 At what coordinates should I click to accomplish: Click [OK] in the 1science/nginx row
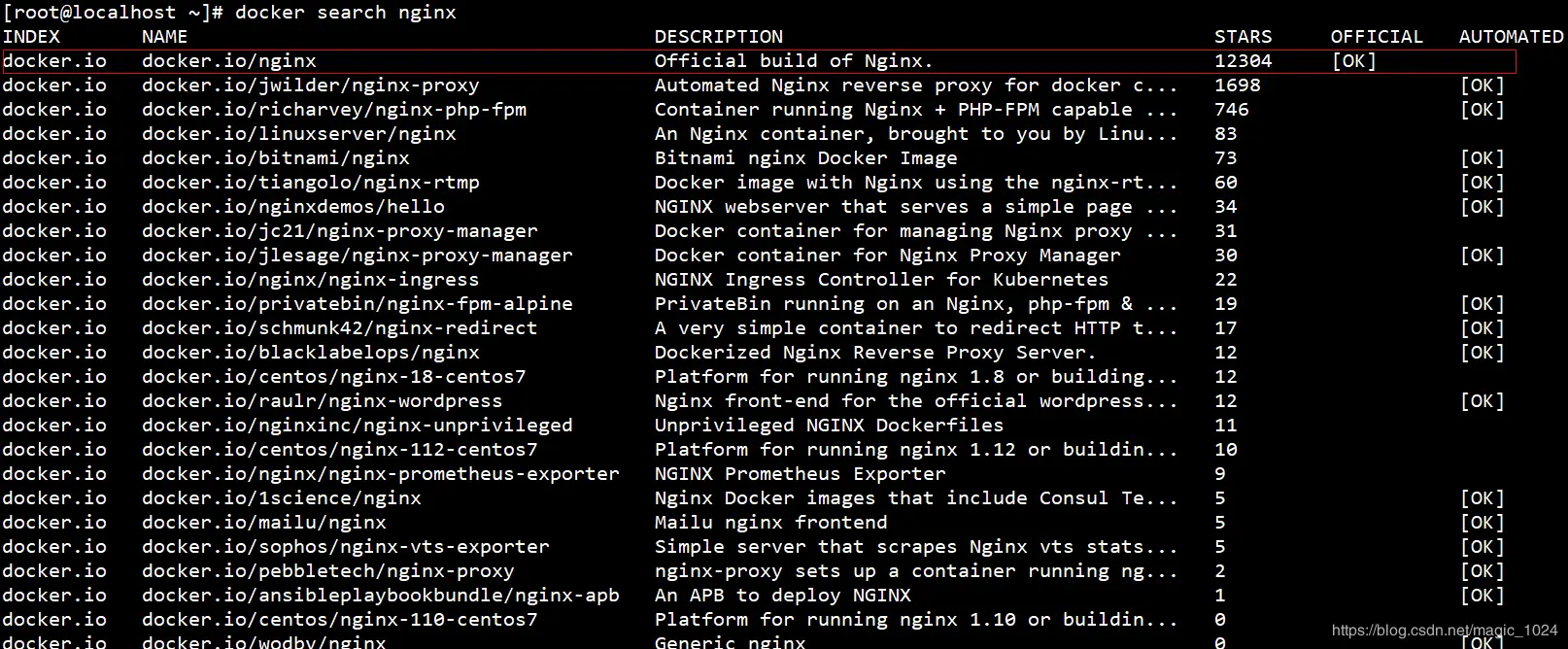click(1483, 498)
